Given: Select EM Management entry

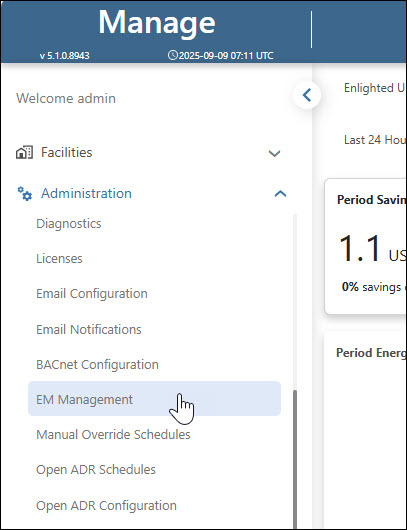Looking at the screenshot, I should point(154,399).
